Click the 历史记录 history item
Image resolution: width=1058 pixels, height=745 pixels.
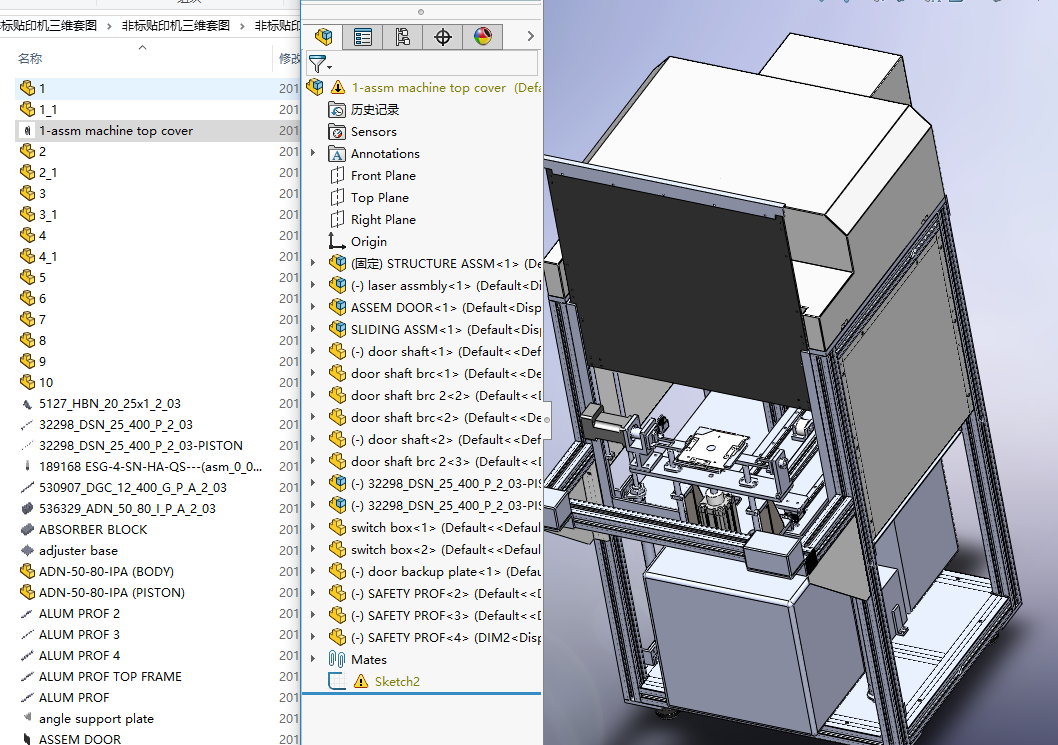click(x=374, y=110)
